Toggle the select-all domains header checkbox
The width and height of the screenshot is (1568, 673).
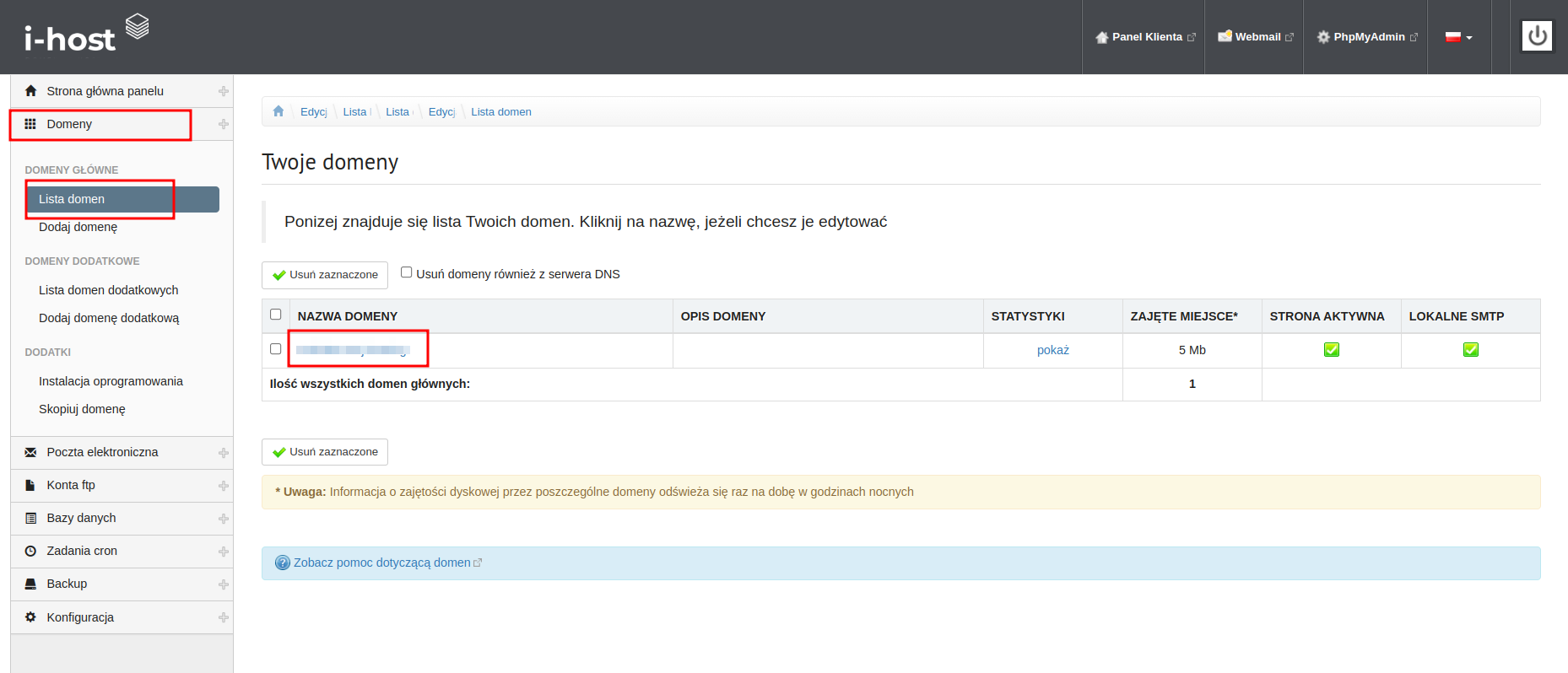(275, 315)
